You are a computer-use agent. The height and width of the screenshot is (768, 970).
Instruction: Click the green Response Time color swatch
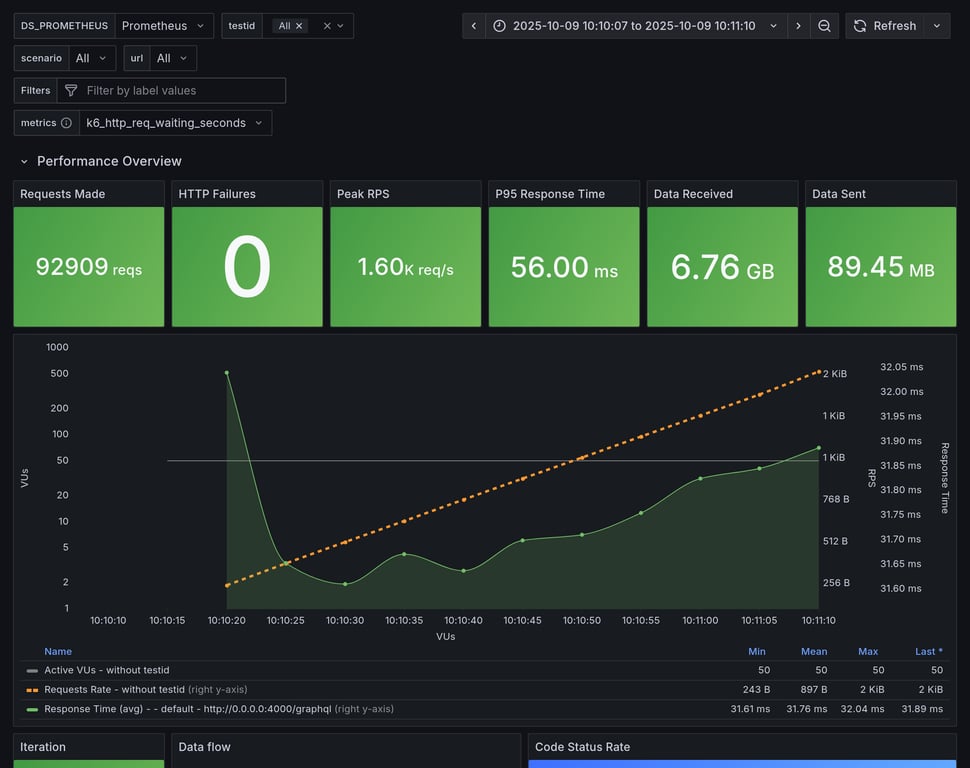[x=32, y=709]
